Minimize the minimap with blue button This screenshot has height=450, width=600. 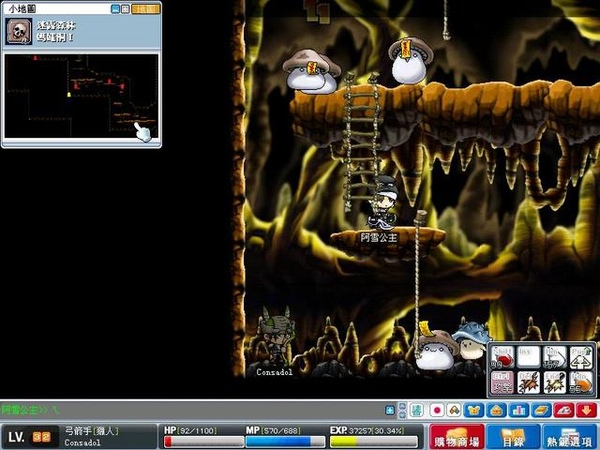tap(116, 9)
